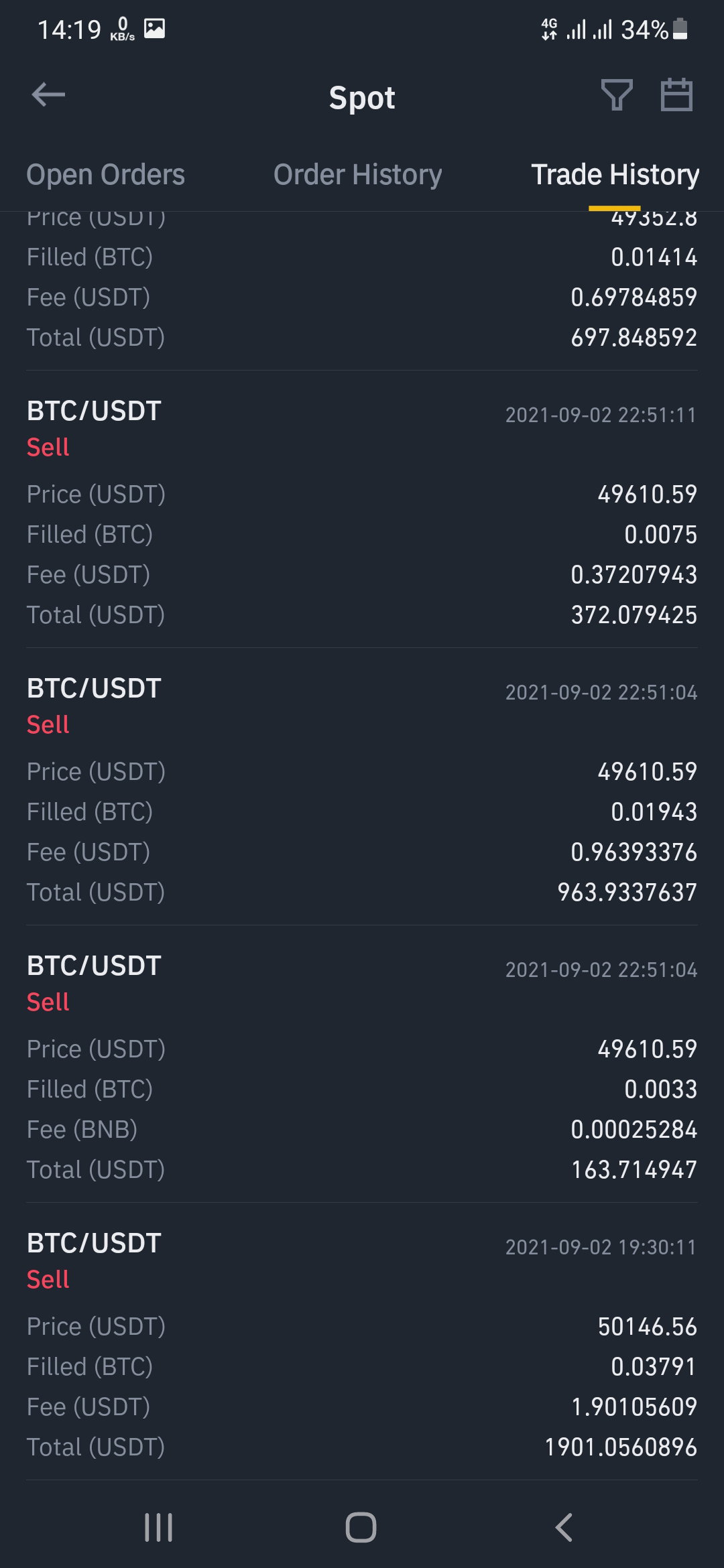Tap the 2021-09-02 19:30:11 timestamp
Screen dimensions: 724x1568
point(601,1247)
